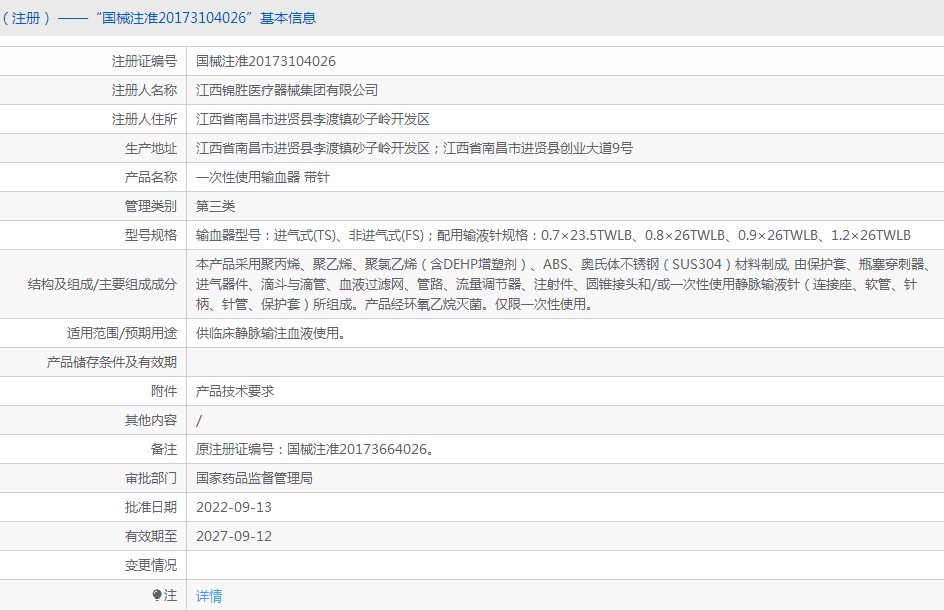944x611 pixels.
Task: Select product name 一次性使用输血器 带针
Action: pyautogui.click(x=262, y=177)
